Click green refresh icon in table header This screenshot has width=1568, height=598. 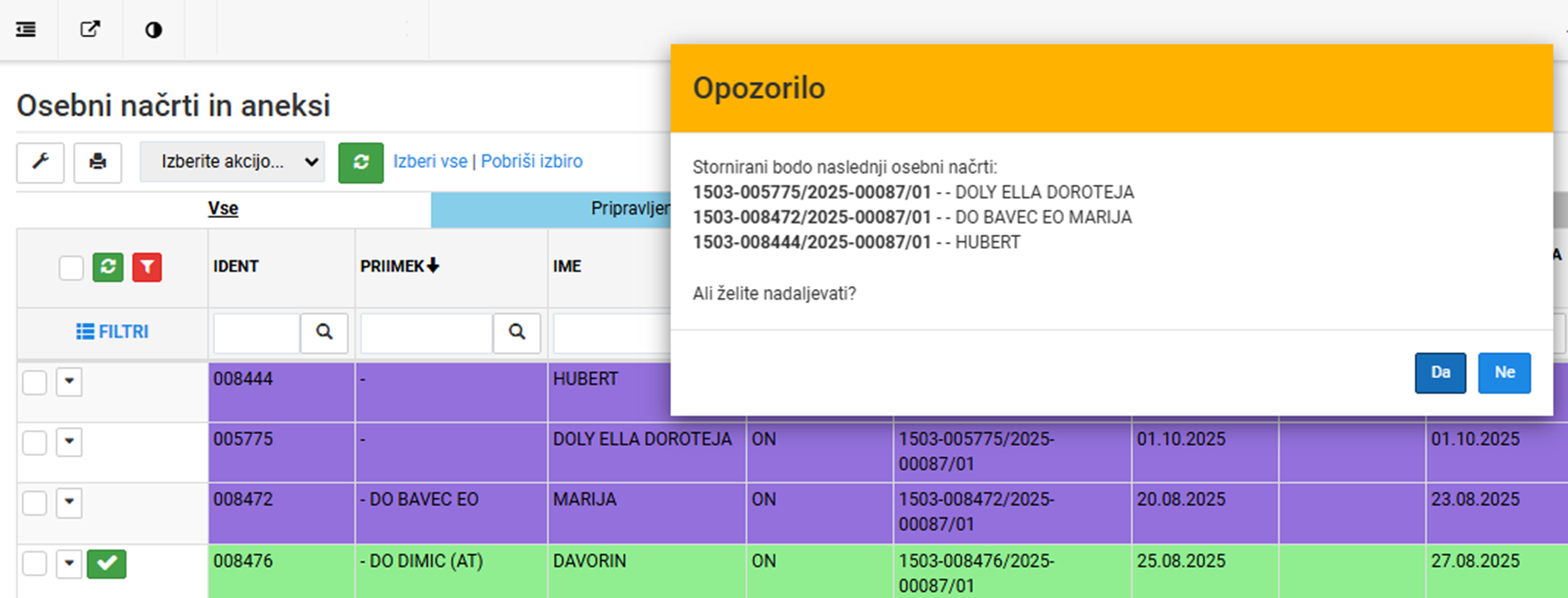[108, 267]
